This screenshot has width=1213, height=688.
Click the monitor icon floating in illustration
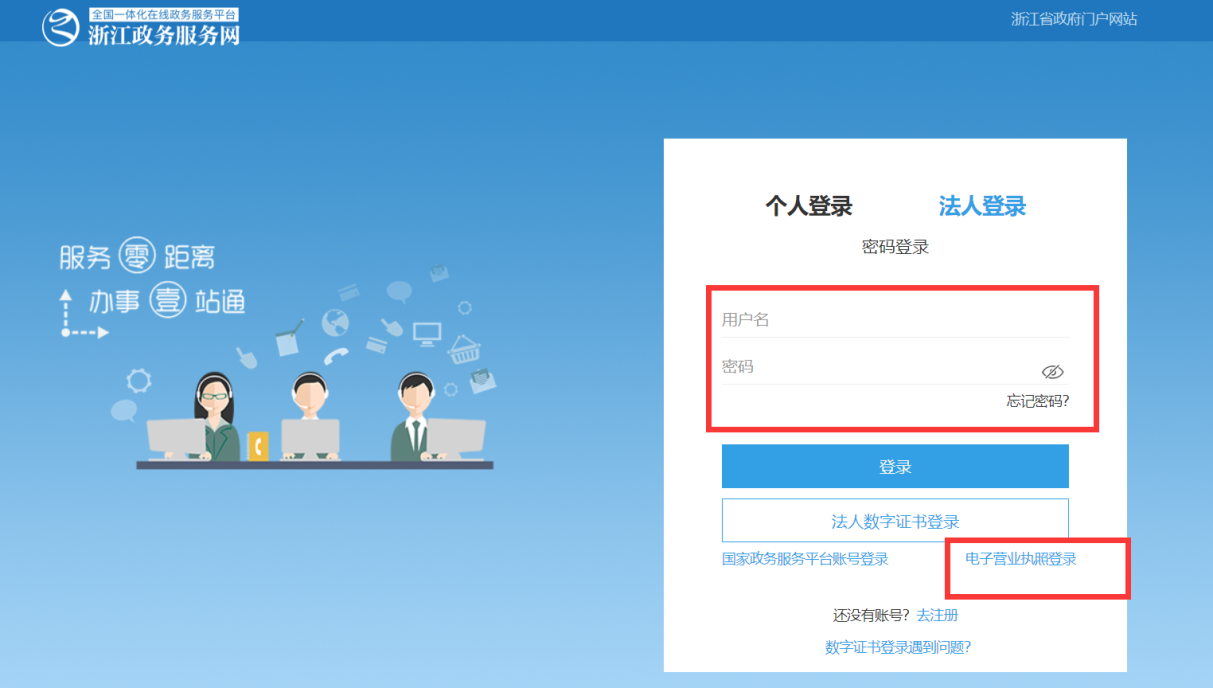coord(427,332)
